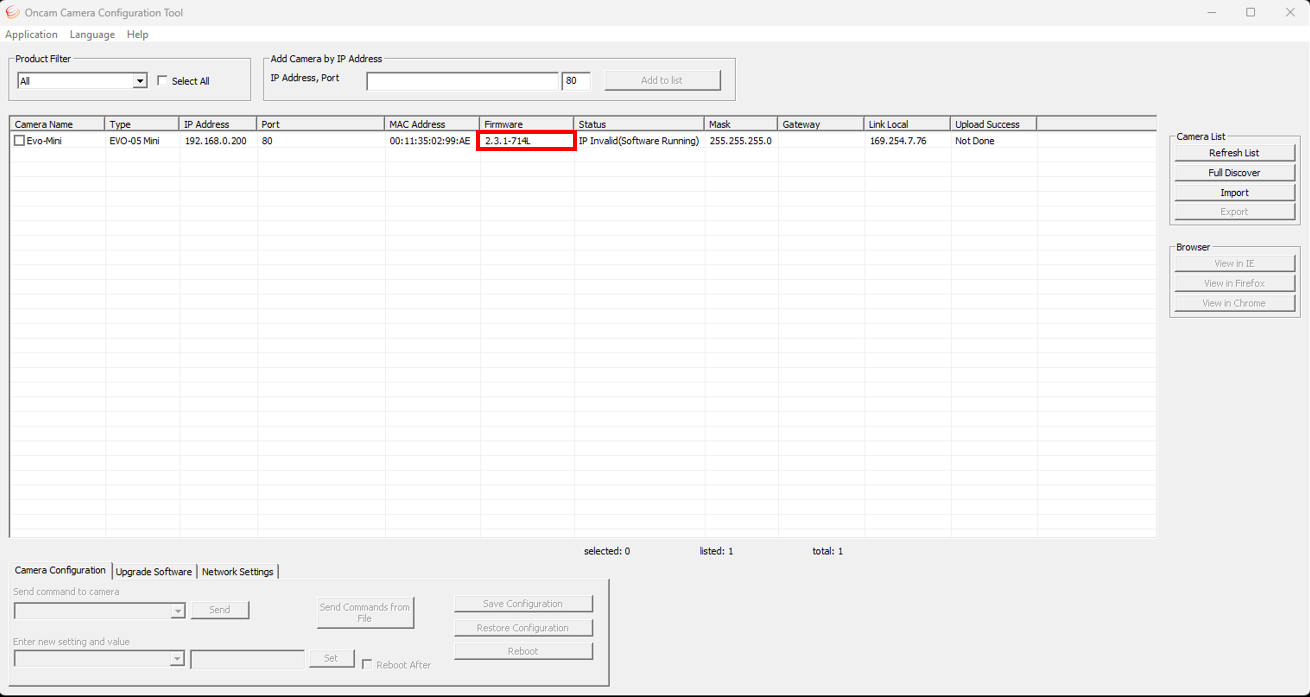This screenshot has width=1310, height=697.
Task: Click the Gateway column header
Action: (821, 124)
